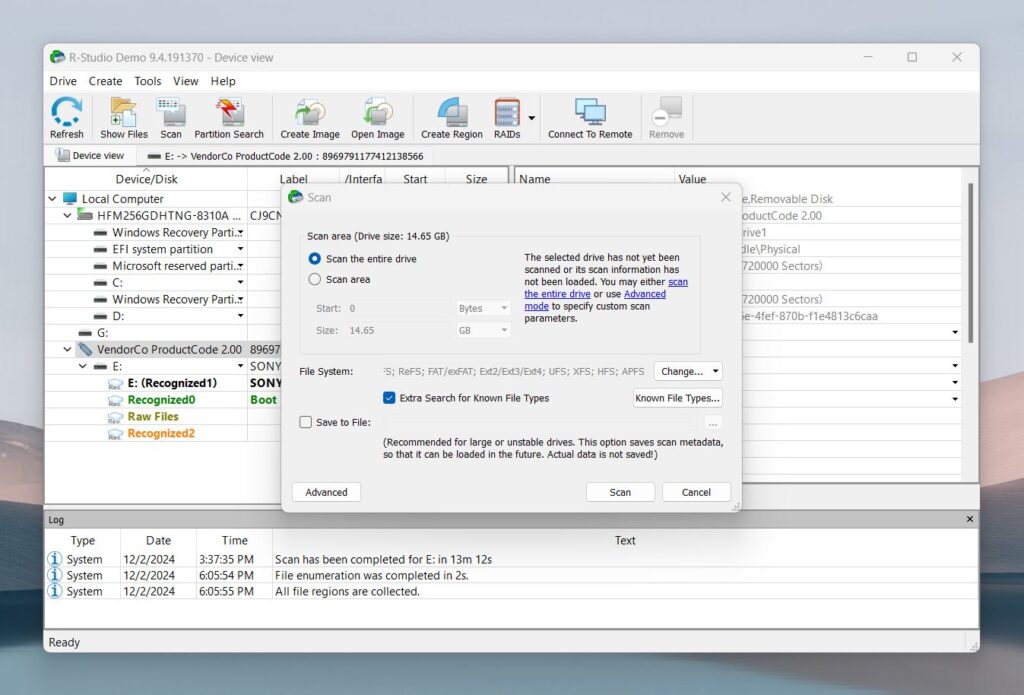The height and width of the screenshot is (695, 1024).
Task: Enable the Save to File option
Action: 305,422
